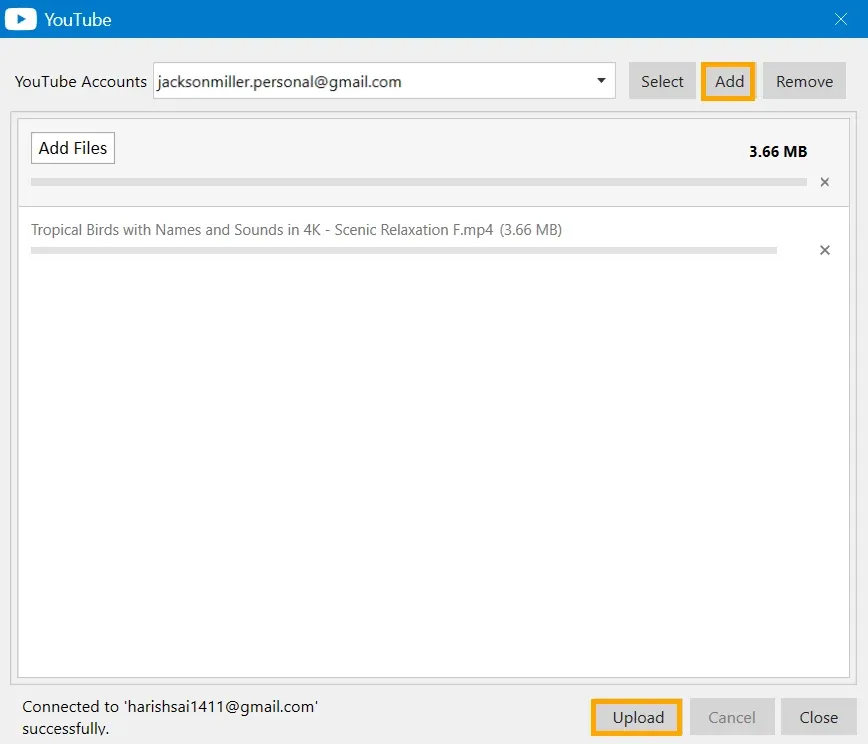Viewport: 868px width, 744px height.
Task: Click the overall upload progress bar under Add Files
Action: (418, 182)
